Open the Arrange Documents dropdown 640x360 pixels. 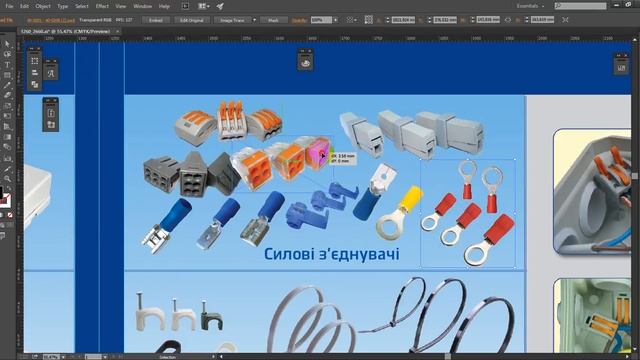pyautogui.click(x=204, y=6)
